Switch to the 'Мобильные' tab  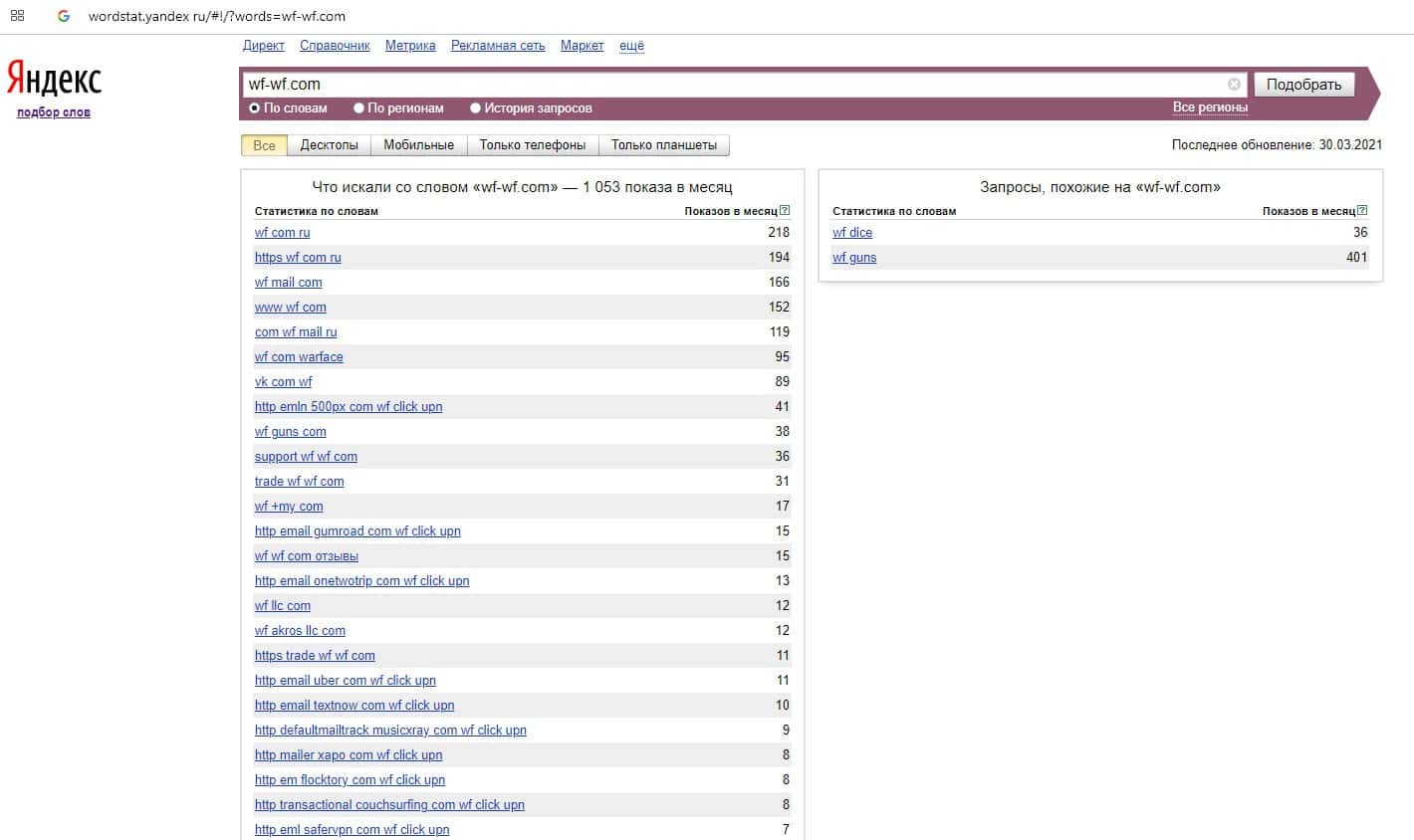[x=418, y=145]
